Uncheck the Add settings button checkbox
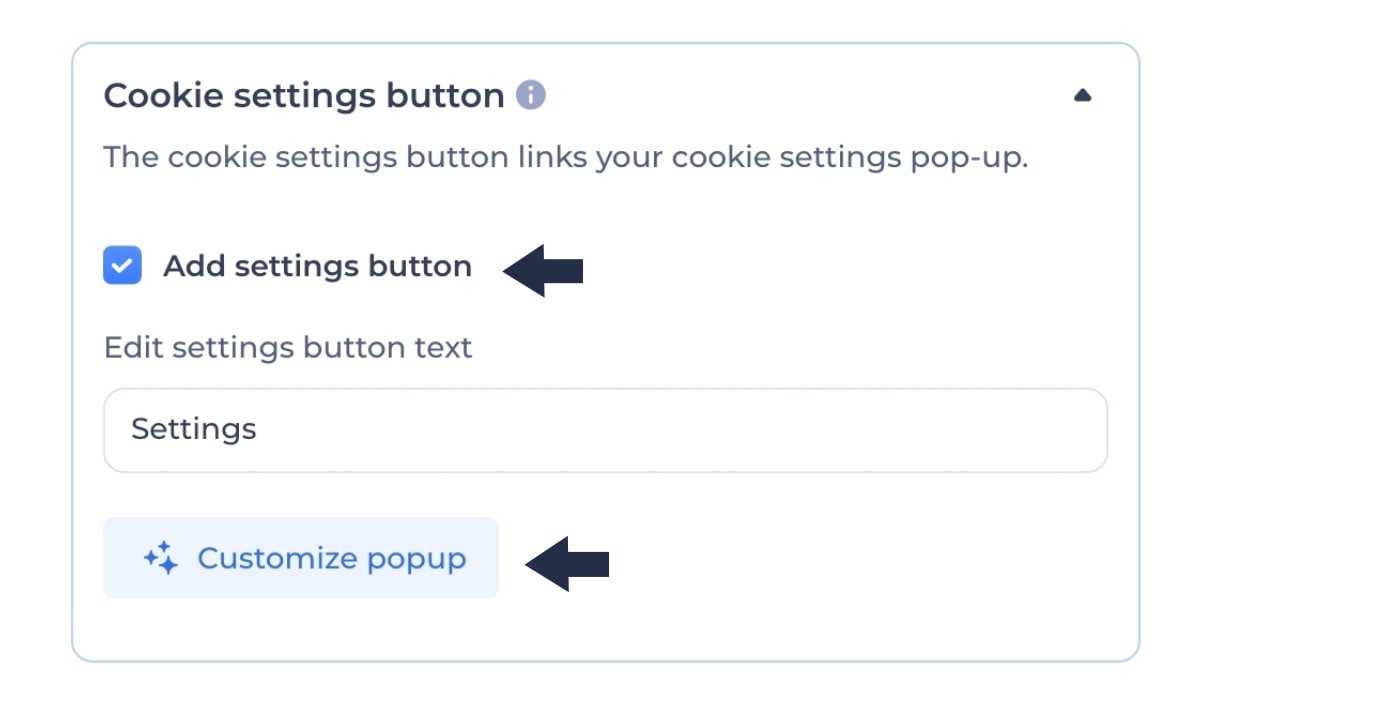The width and height of the screenshot is (1392, 714). click(x=122, y=266)
